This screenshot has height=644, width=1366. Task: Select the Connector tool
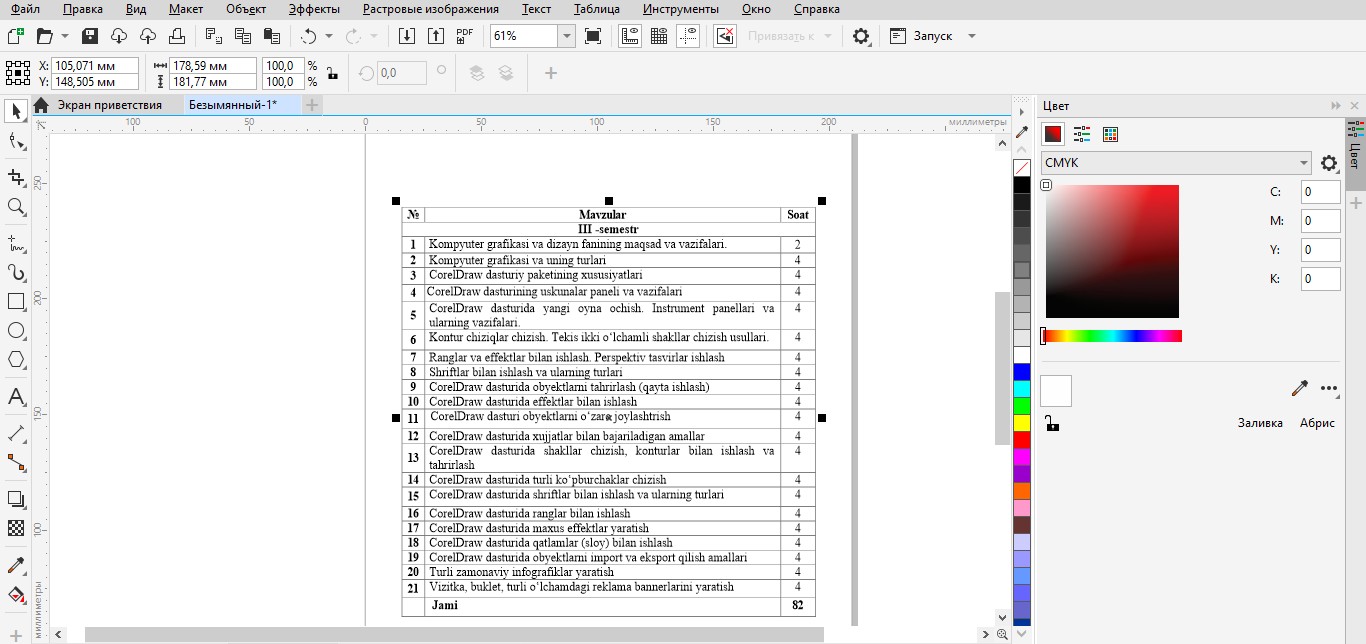[16, 463]
